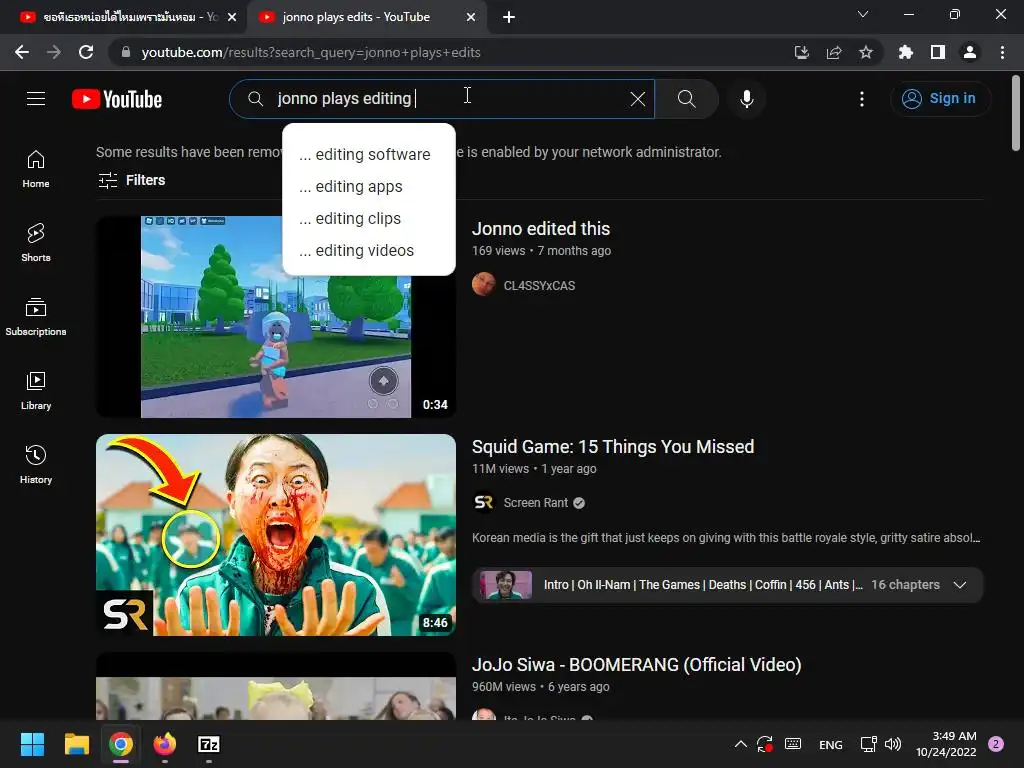Play the Jonno edited this thumbnail
Image resolution: width=1024 pixels, height=768 pixels.
tap(276, 317)
